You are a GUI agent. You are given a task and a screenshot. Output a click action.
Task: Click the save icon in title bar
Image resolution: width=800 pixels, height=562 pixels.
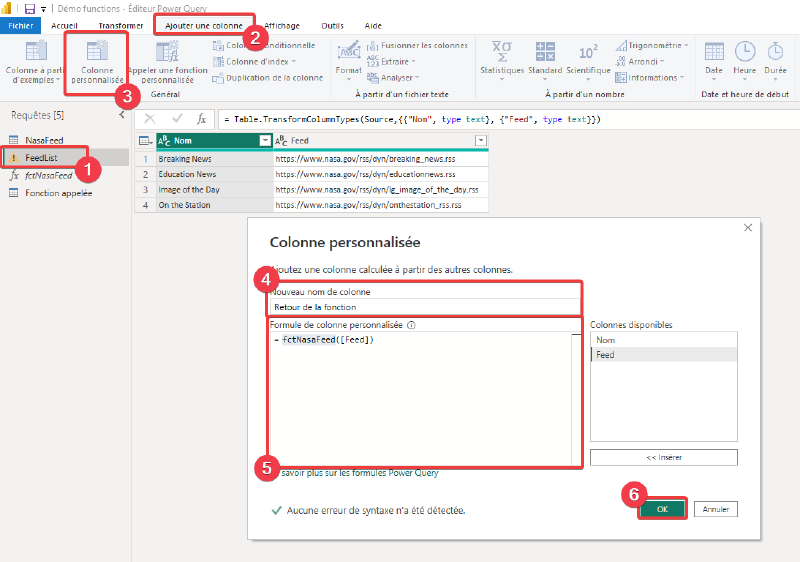30,9
